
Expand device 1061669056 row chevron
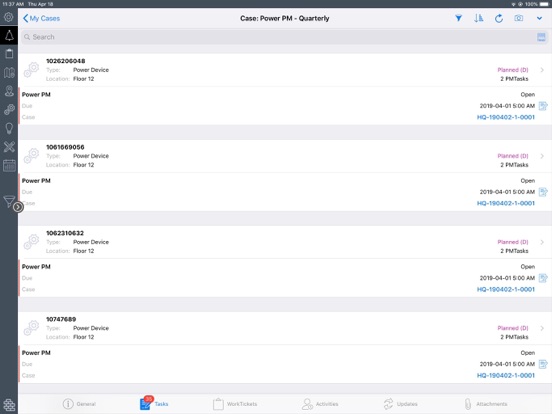[x=542, y=156]
